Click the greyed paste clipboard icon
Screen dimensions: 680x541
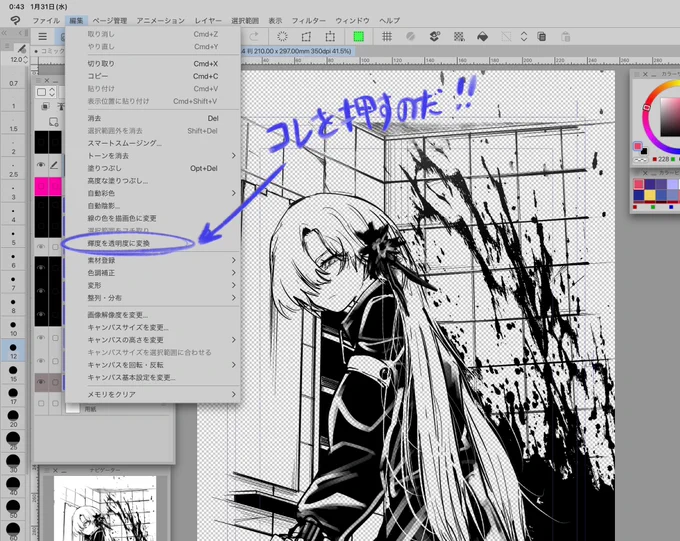(566, 36)
